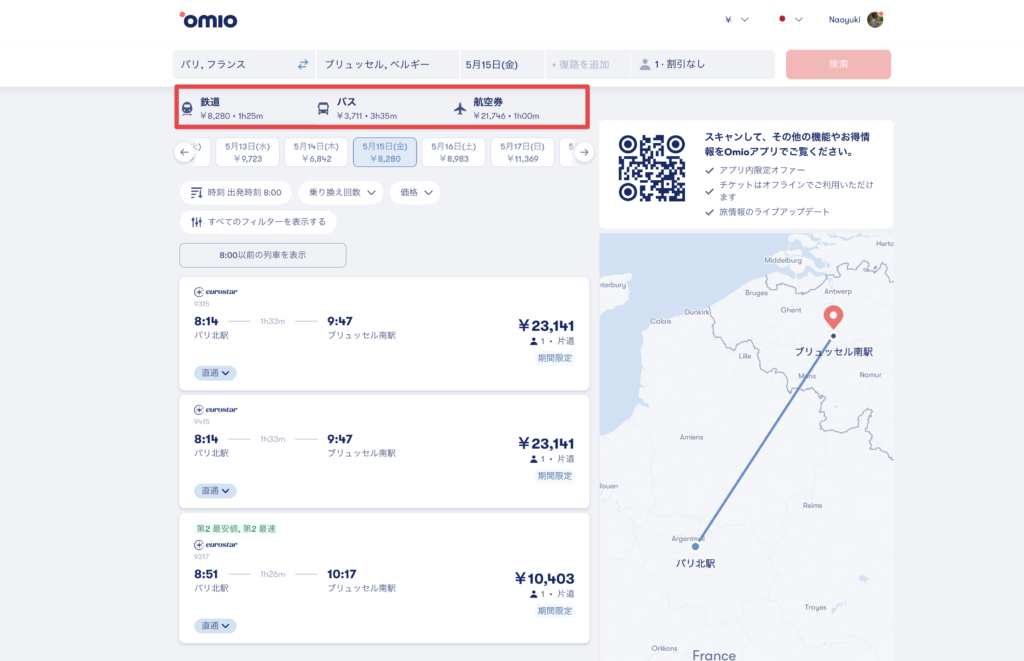
Task: Open すべてのフィルターを表示する filters
Action: (258, 221)
